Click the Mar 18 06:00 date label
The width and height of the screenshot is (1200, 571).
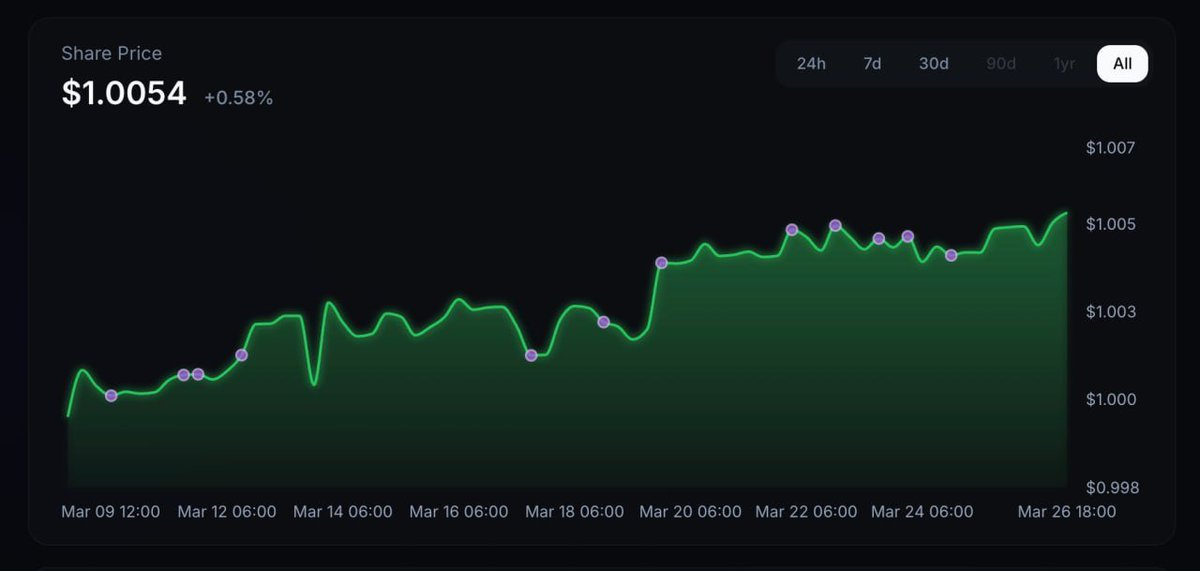(x=575, y=512)
